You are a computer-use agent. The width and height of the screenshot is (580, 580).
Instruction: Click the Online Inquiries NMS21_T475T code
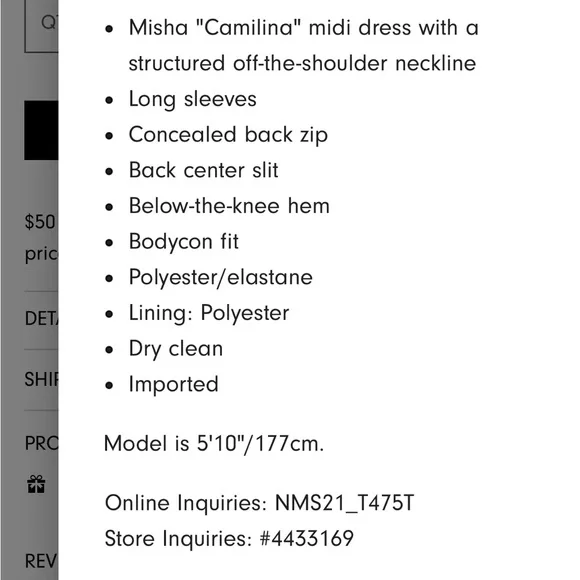click(x=344, y=503)
